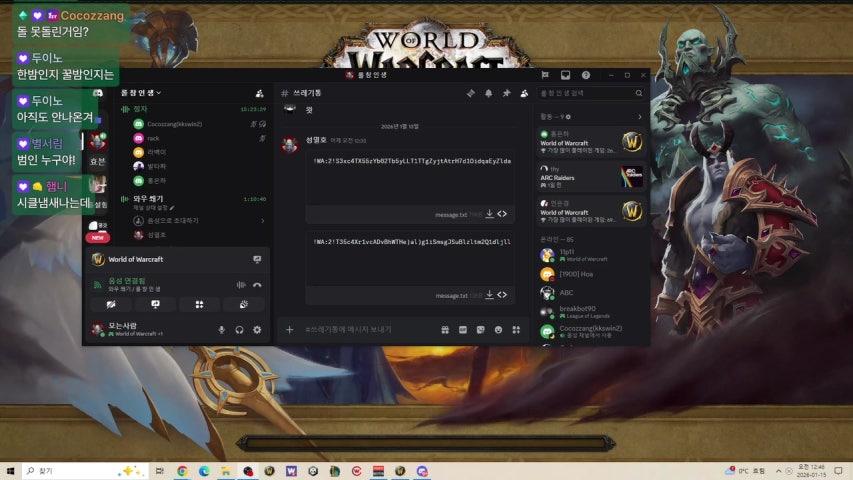Open File Explorer from the taskbar
This screenshot has width=853, height=480.
point(226,471)
